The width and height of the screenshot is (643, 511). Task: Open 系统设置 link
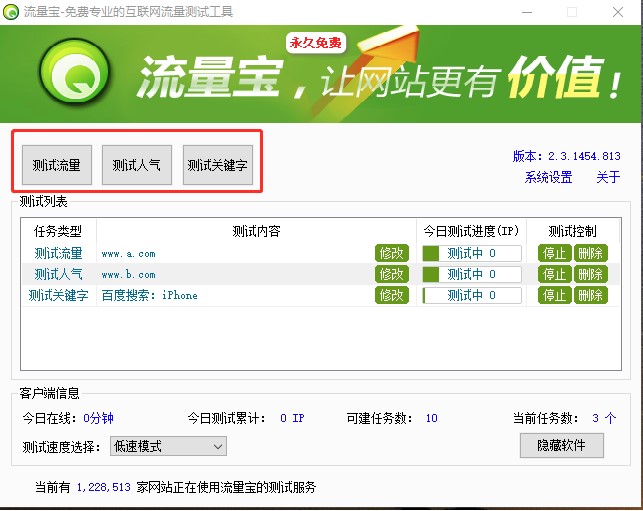tap(548, 177)
